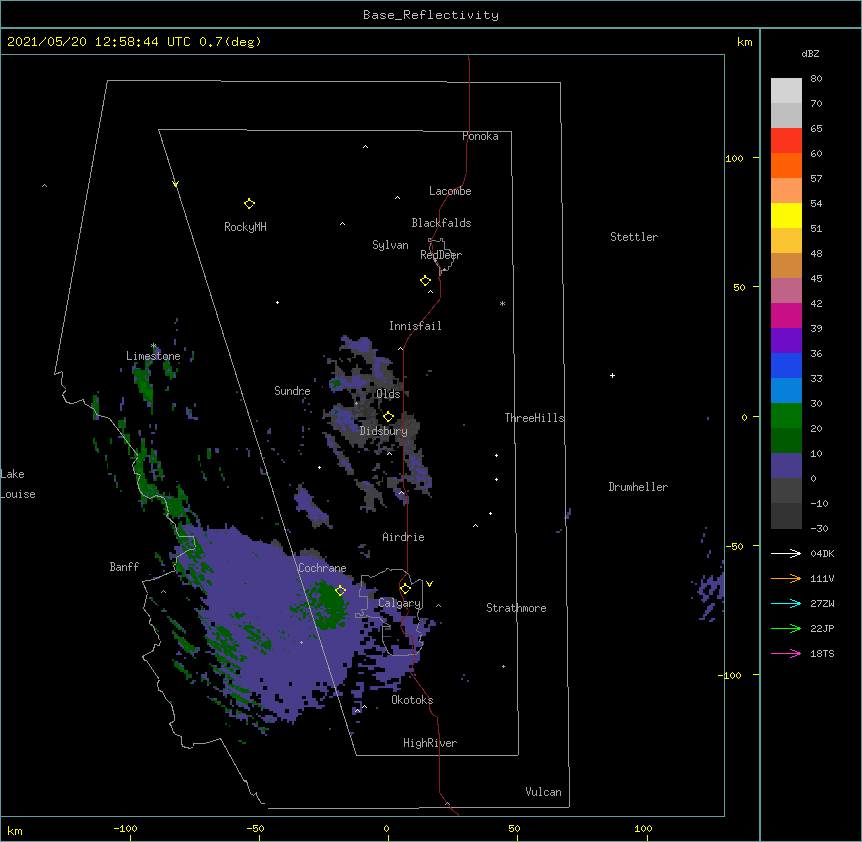Screen dimensions: 862x842
Task: Click the -100 tick on the bottom axis
Action: [x=125, y=828]
